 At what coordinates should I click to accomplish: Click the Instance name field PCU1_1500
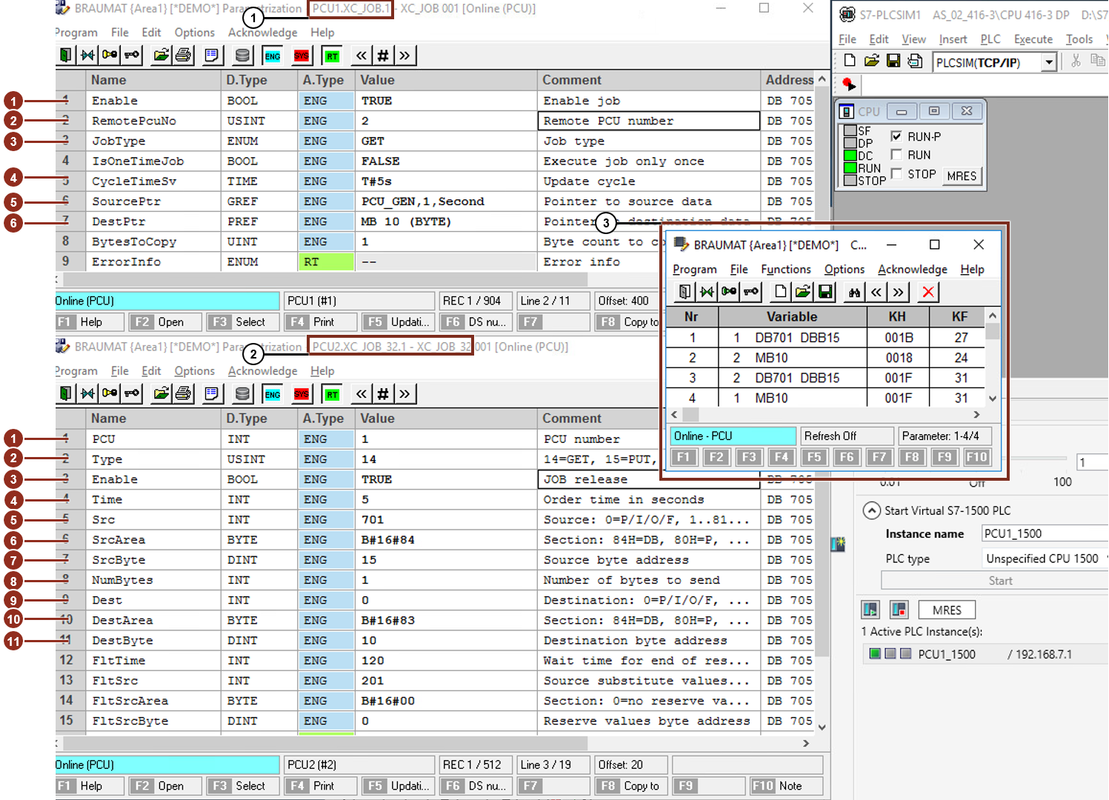pos(1045,534)
